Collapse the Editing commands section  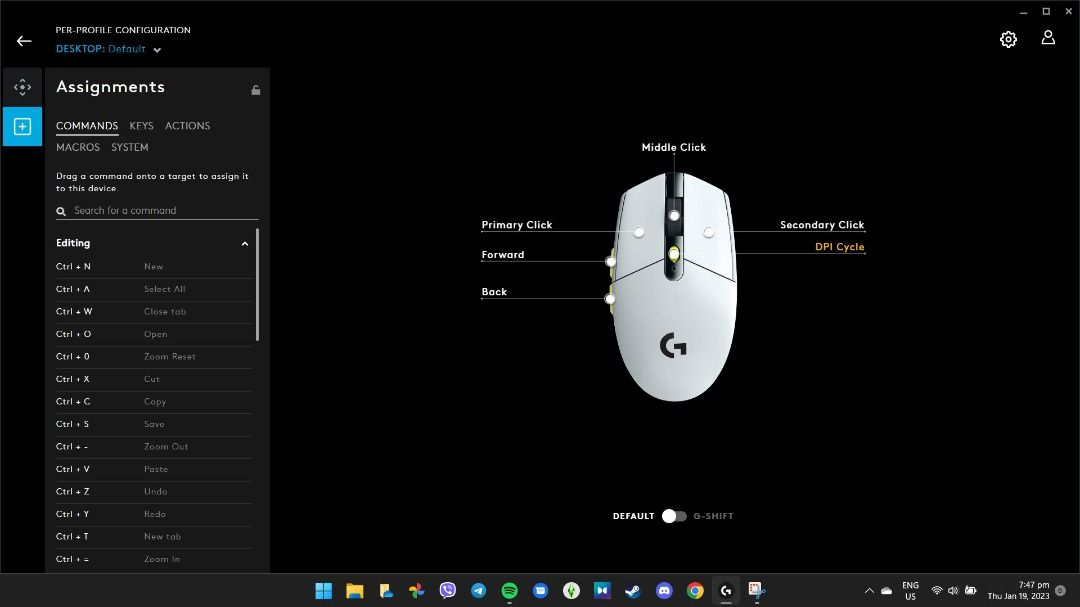coord(245,243)
